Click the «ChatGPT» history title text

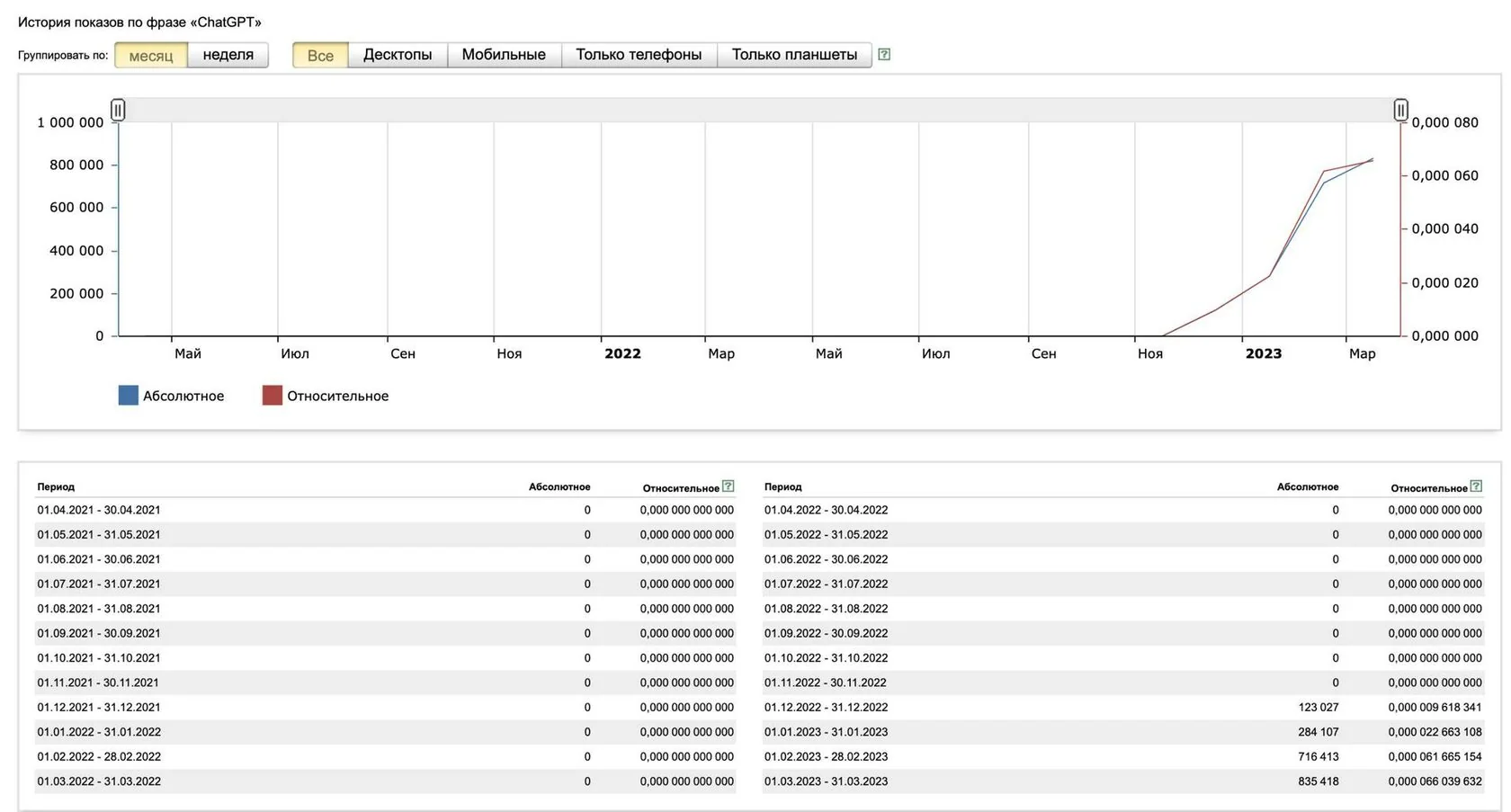point(139,22)
